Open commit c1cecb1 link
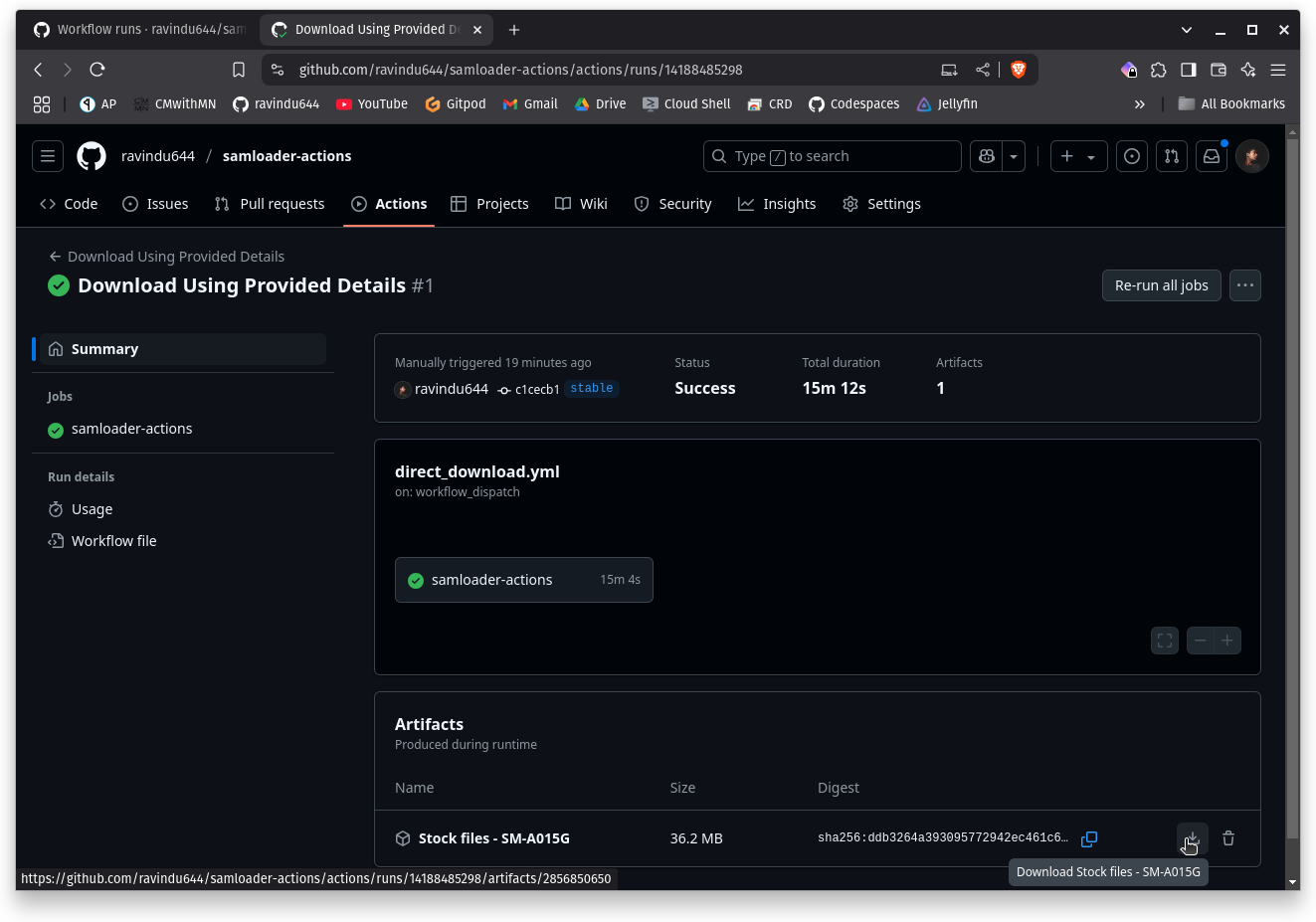The image size is (1316, 922). [x=537, y=390]
